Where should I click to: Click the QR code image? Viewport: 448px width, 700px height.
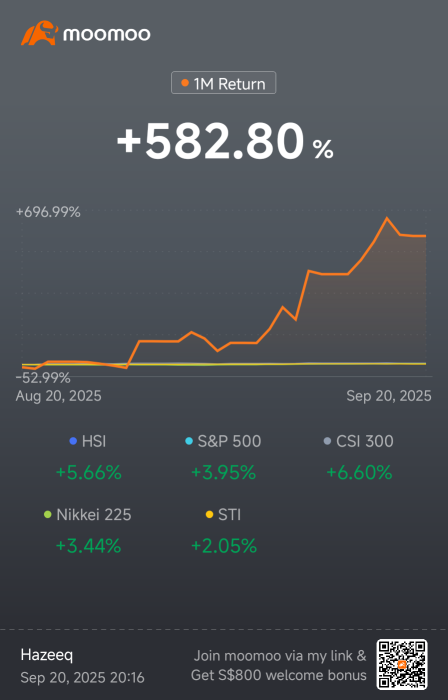(402, 664)
